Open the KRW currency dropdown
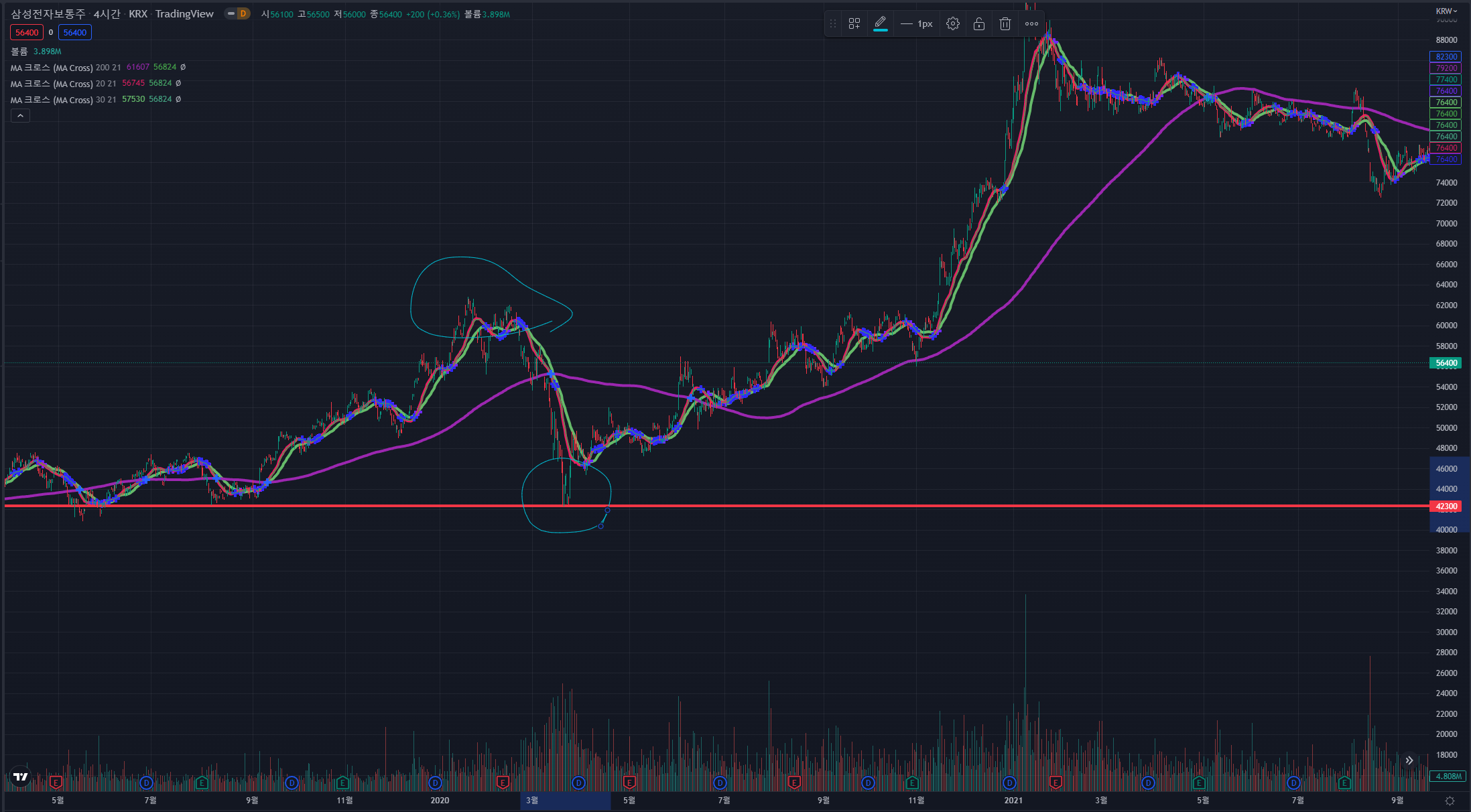This screenshot has height=812, width=1471. [x=1446, y=11]
